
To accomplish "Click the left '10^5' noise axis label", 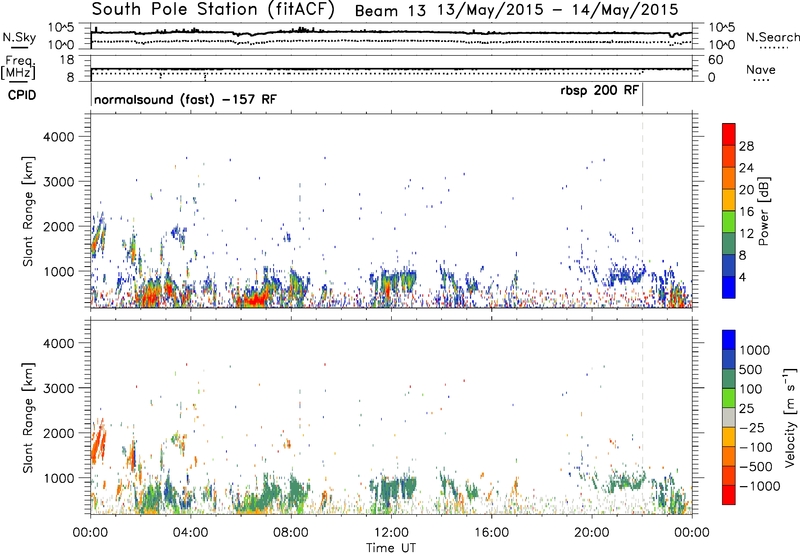I will click(x=61, y=28).
